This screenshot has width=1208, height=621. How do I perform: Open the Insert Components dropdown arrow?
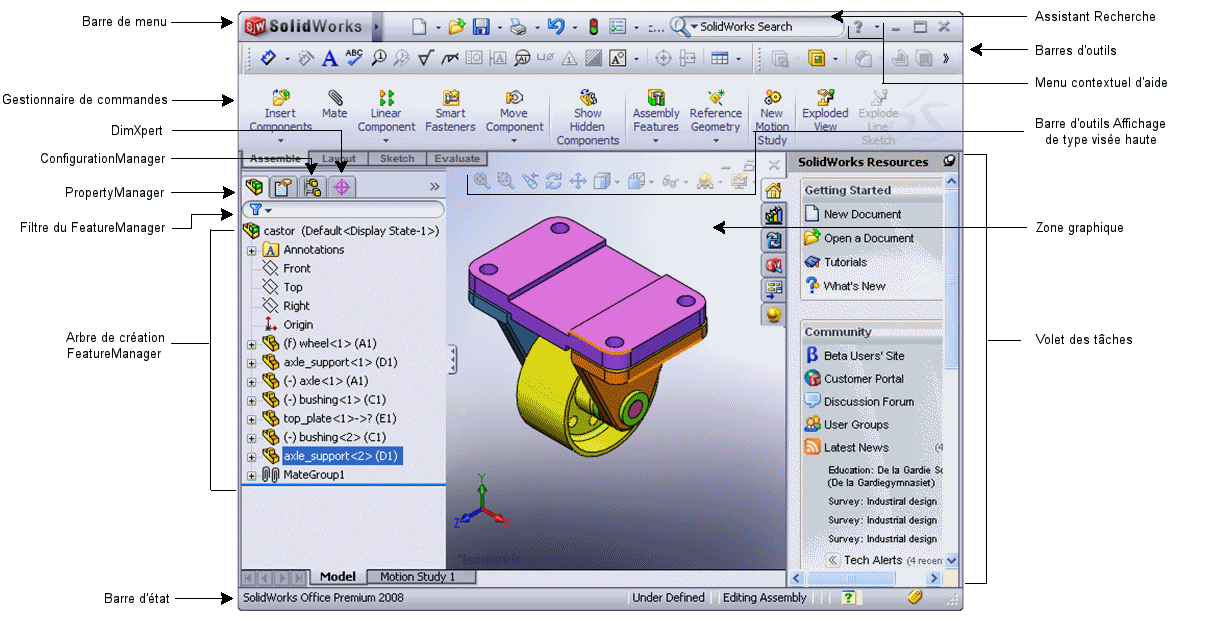point(280,141)
